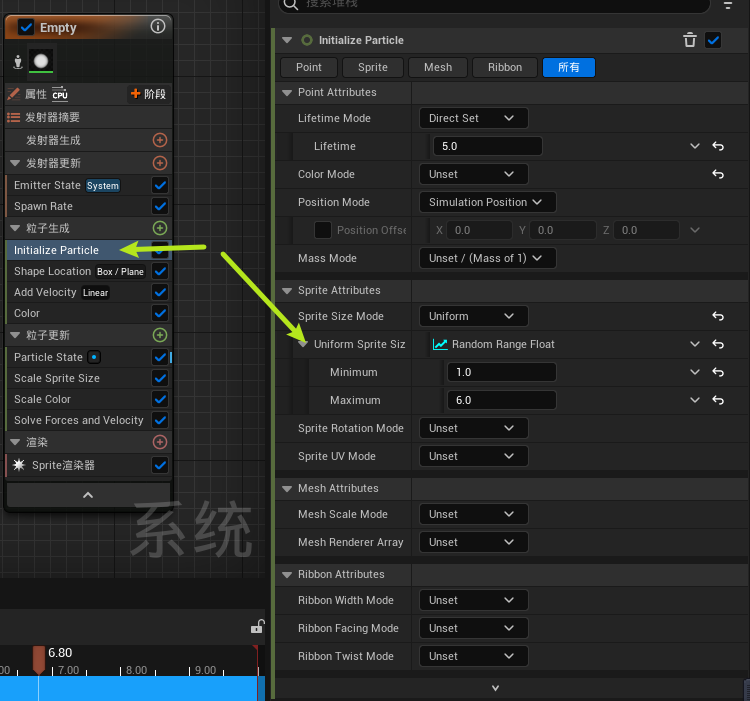Toggle Shape Location module checkbox
Screen dimensions: 750x701
(x=160, y=271)
